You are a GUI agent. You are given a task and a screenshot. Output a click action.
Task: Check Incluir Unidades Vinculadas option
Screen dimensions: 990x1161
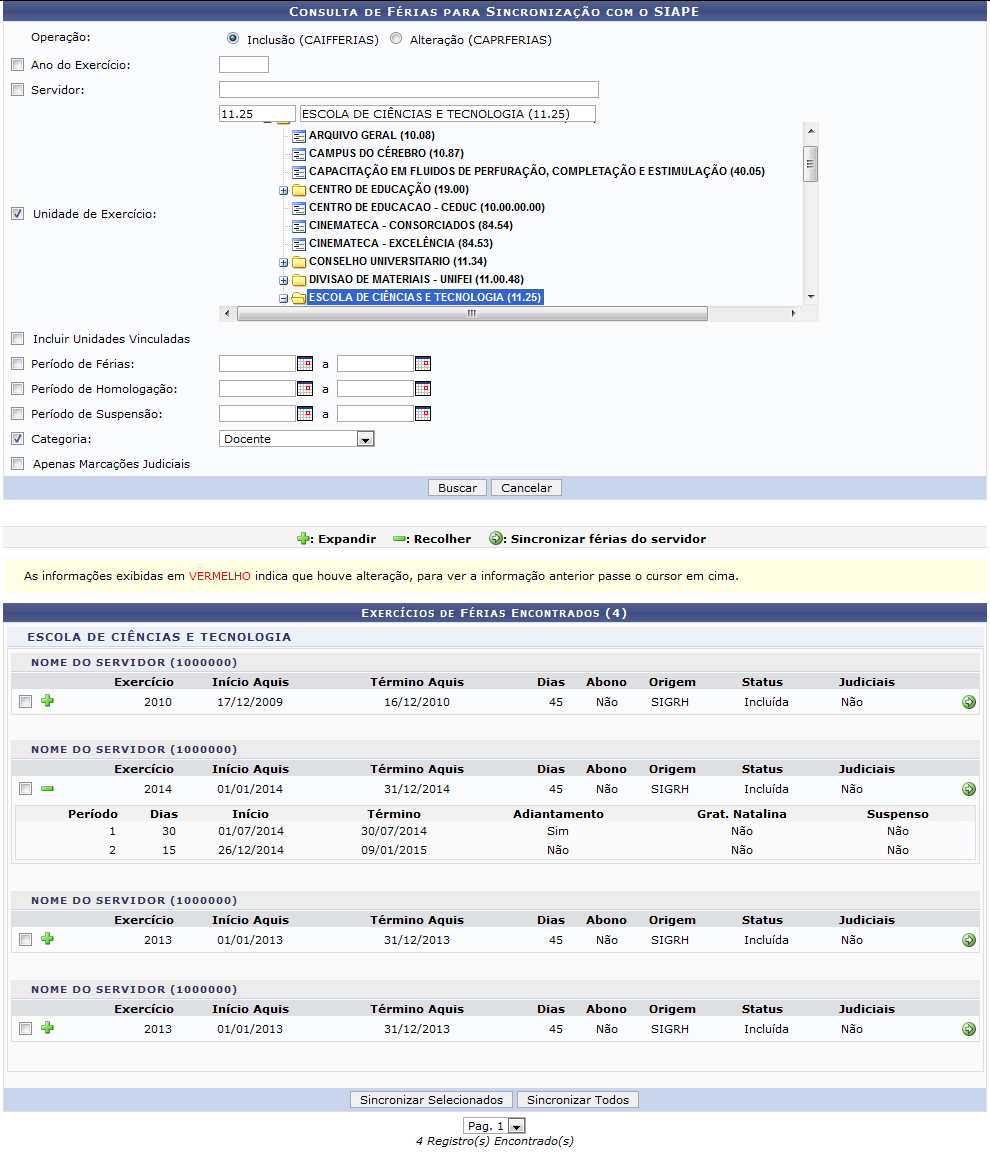click(x=17, y=339)
